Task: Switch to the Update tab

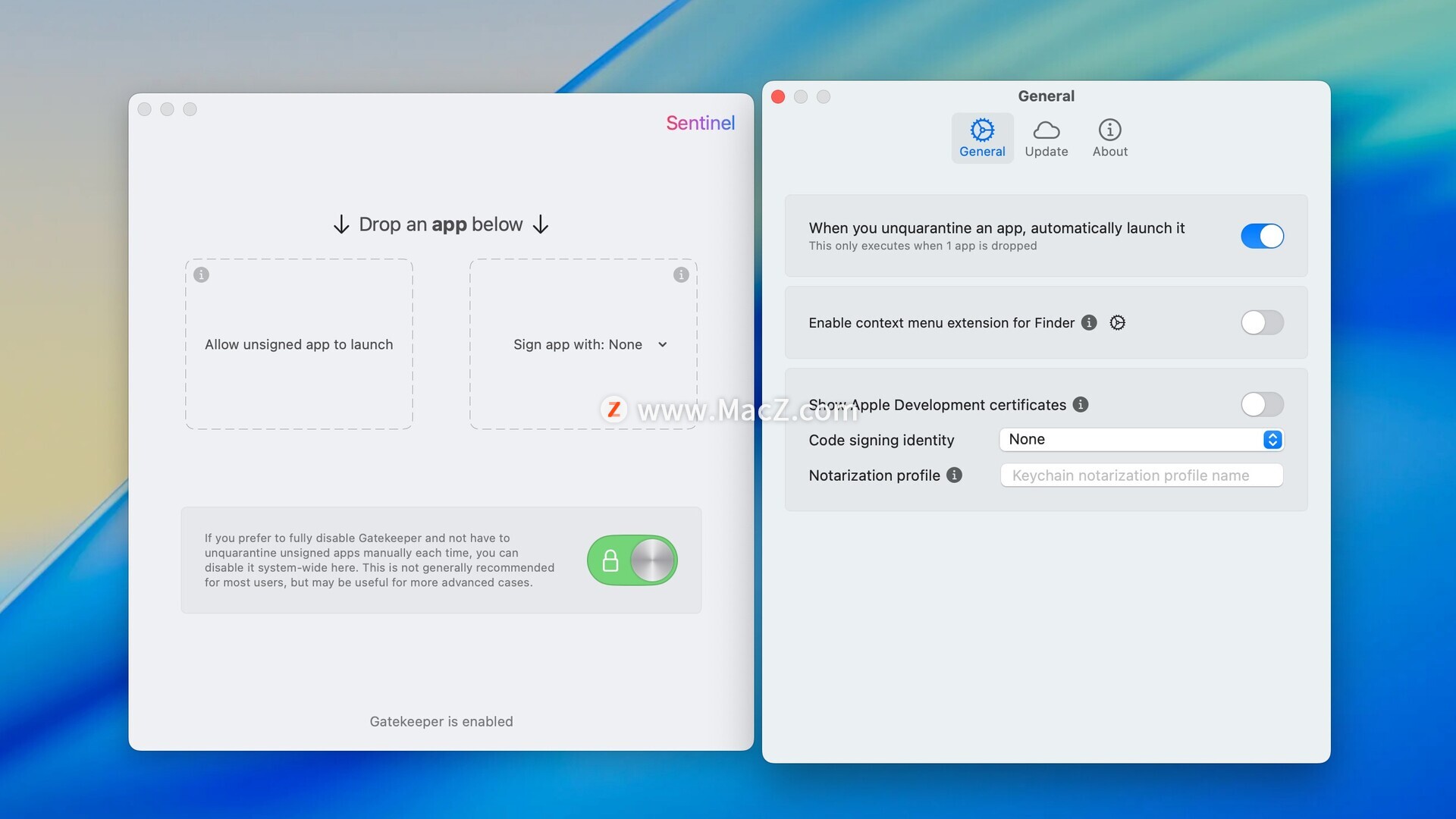Action: point(1046,138)
